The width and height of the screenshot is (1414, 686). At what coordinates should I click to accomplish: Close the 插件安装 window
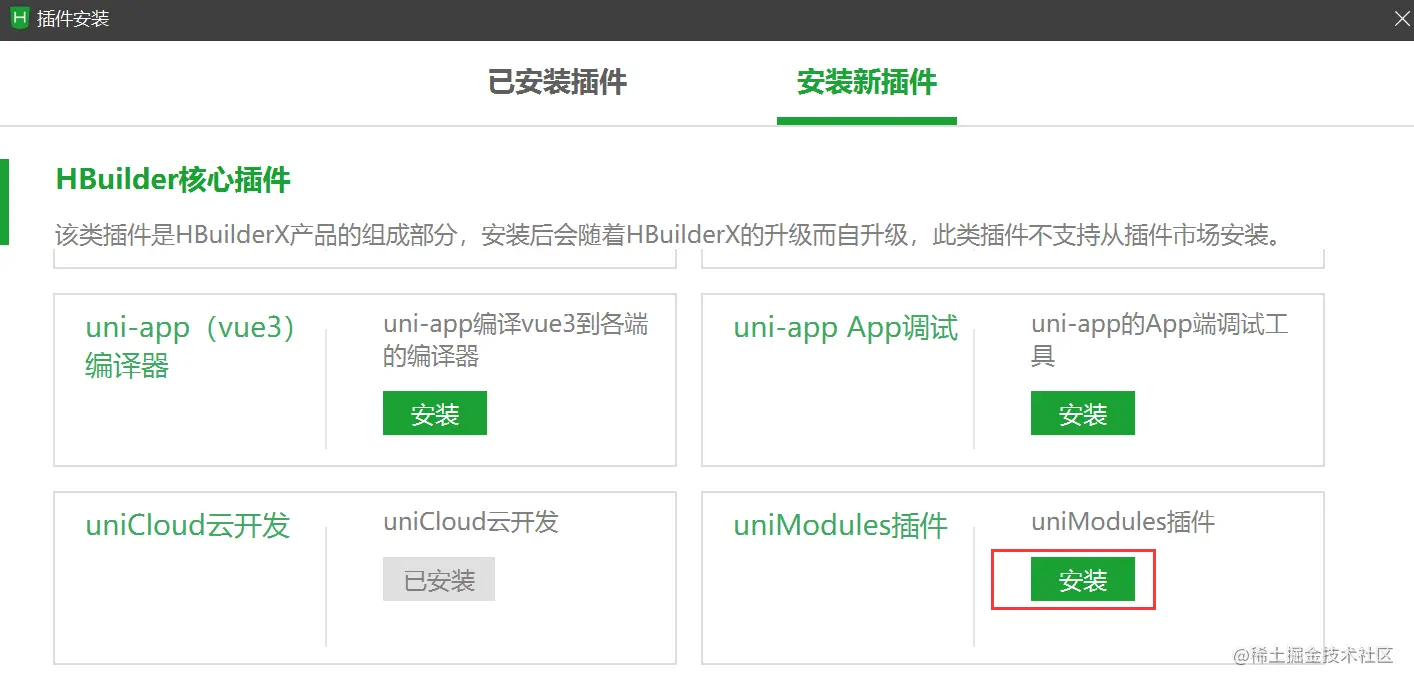point(1403,19)
